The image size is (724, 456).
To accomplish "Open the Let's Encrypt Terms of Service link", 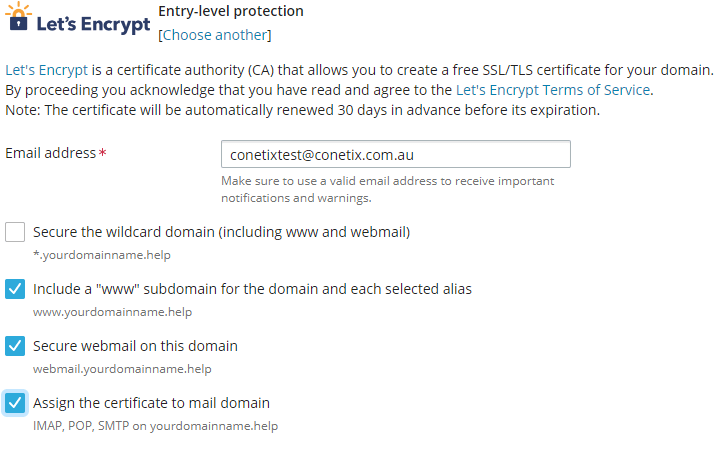I will [553, 90].
